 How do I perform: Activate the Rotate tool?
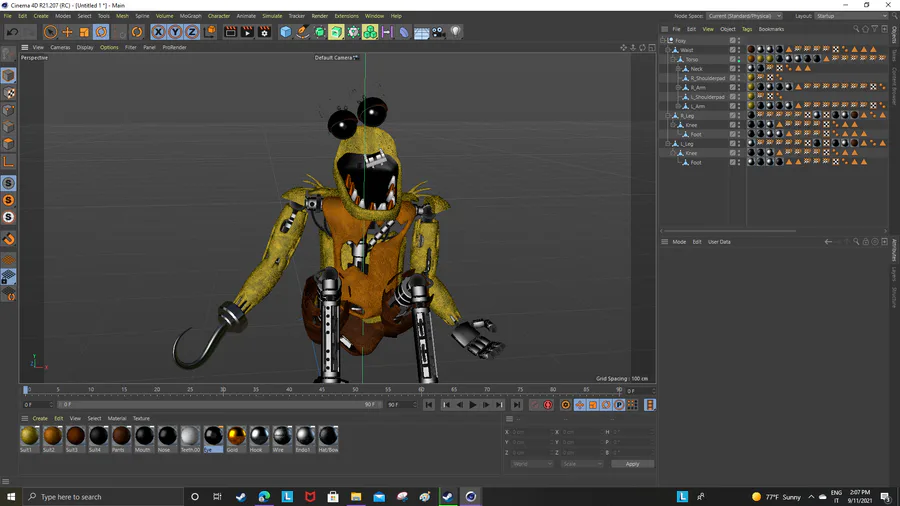[x=101, y=32]
